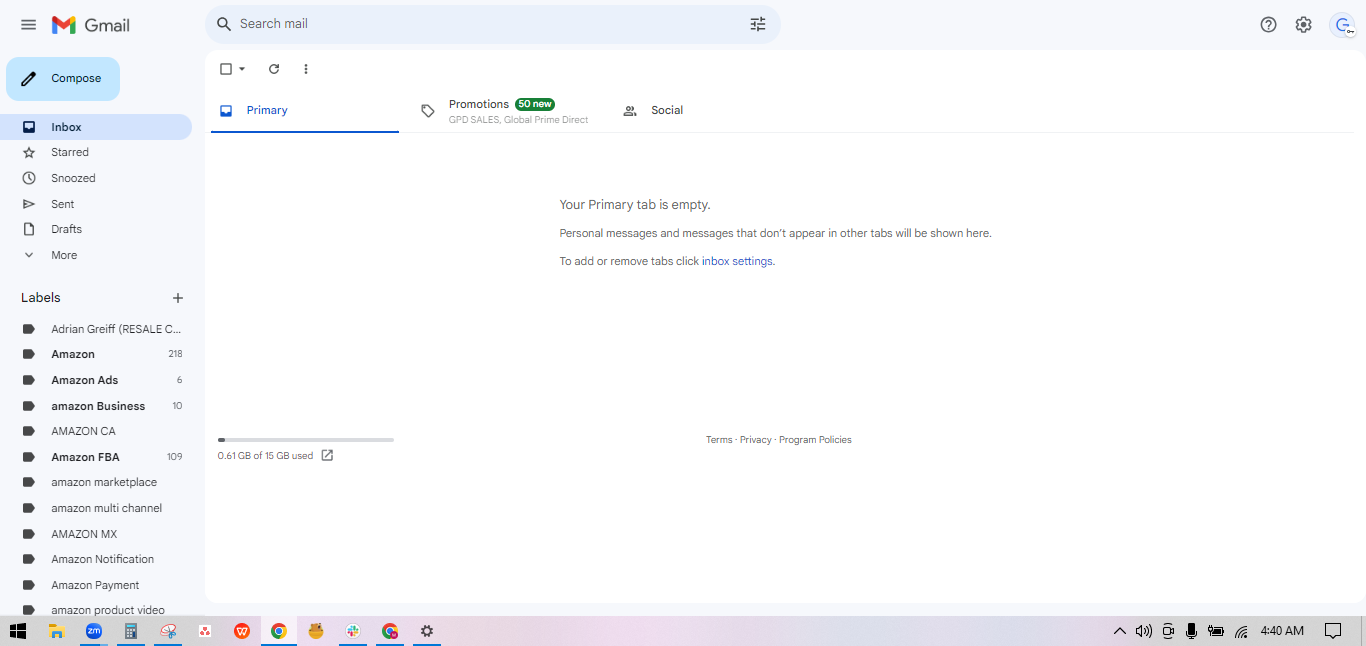
Task: Open the Windows Start menu
Action: 18,631
